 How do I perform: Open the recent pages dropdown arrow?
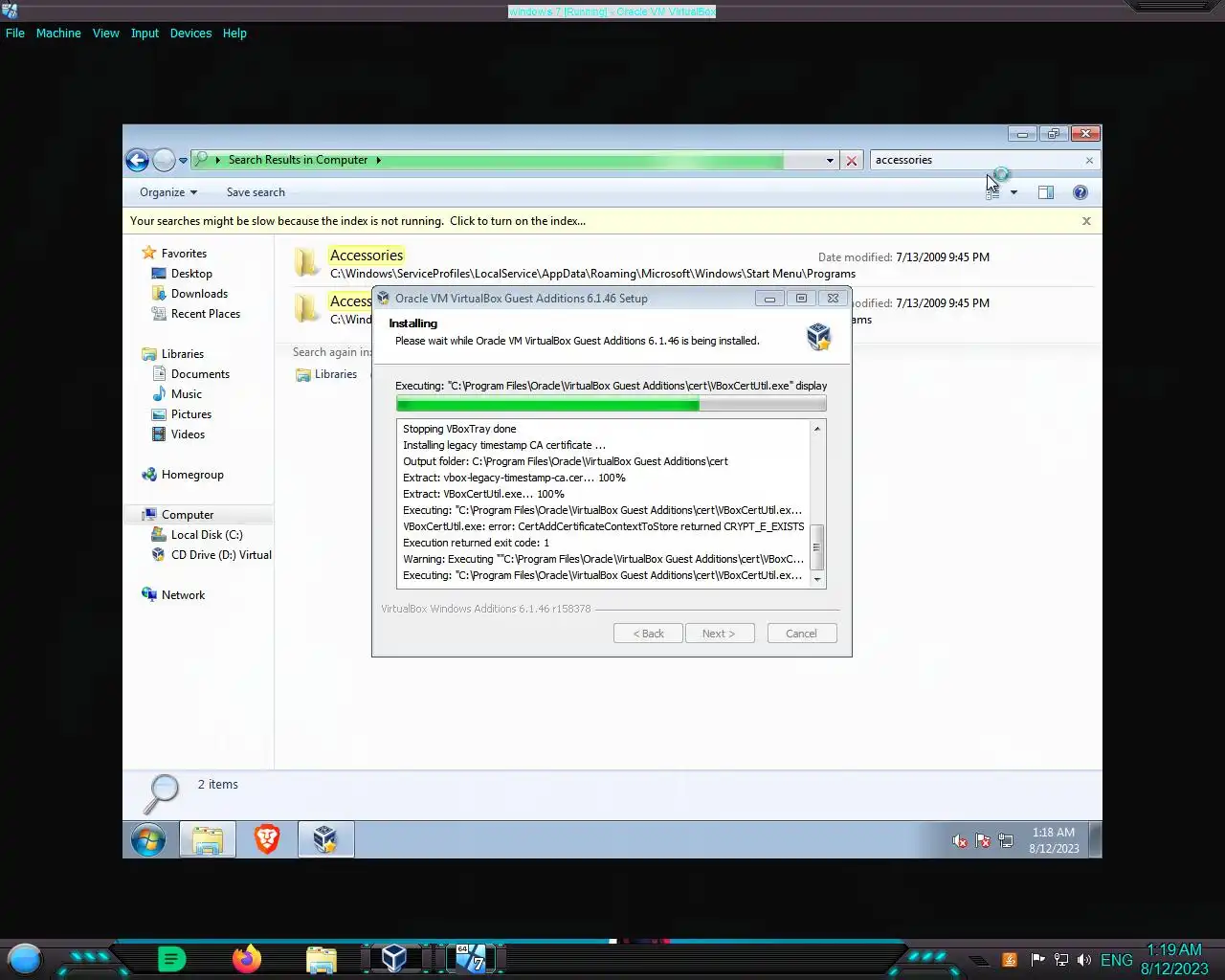click(183, 161)
